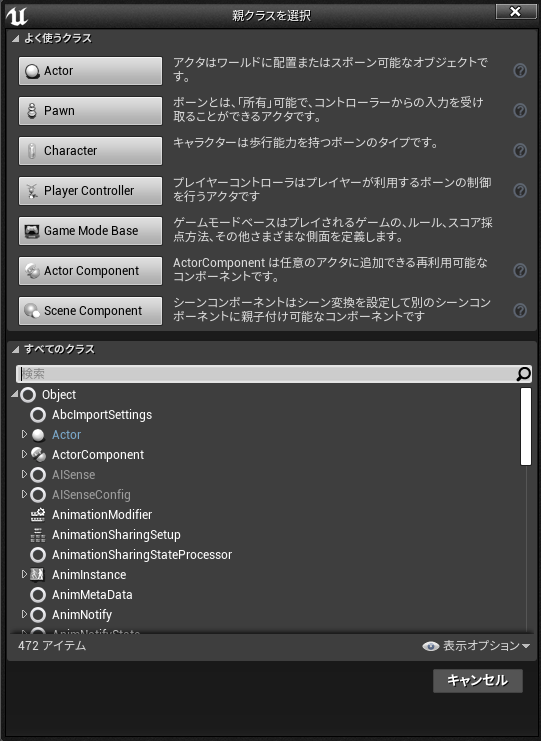Choose the Pawn parent class button
The image size is (541, 741).
(x=90, y=111)
